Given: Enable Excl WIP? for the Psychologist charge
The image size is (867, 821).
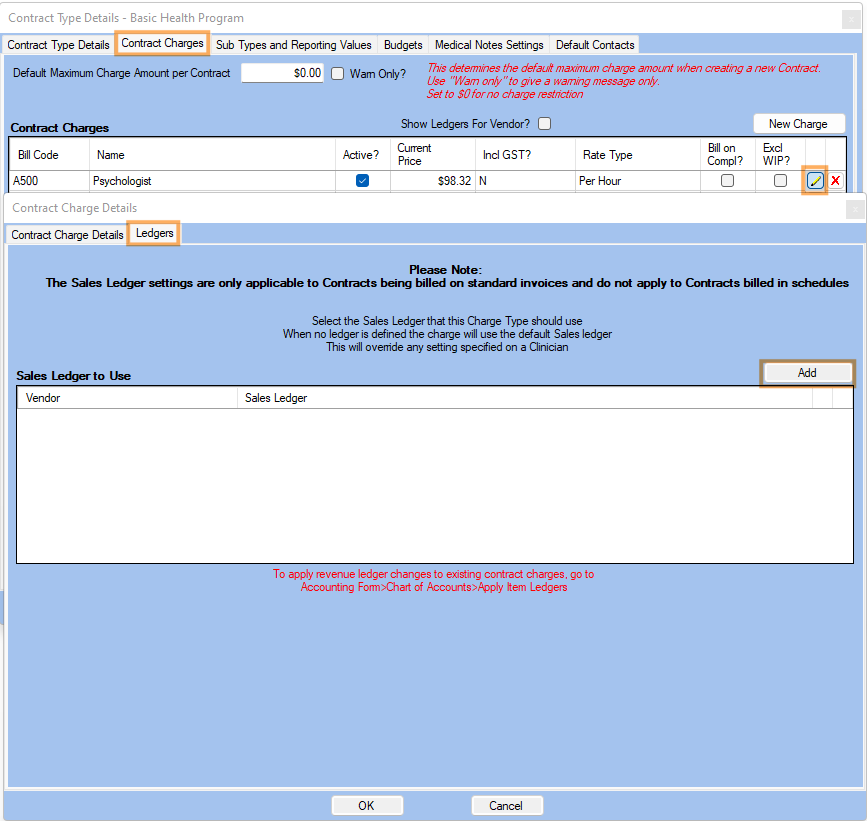Looking at the screenshot, I should 780,180.
